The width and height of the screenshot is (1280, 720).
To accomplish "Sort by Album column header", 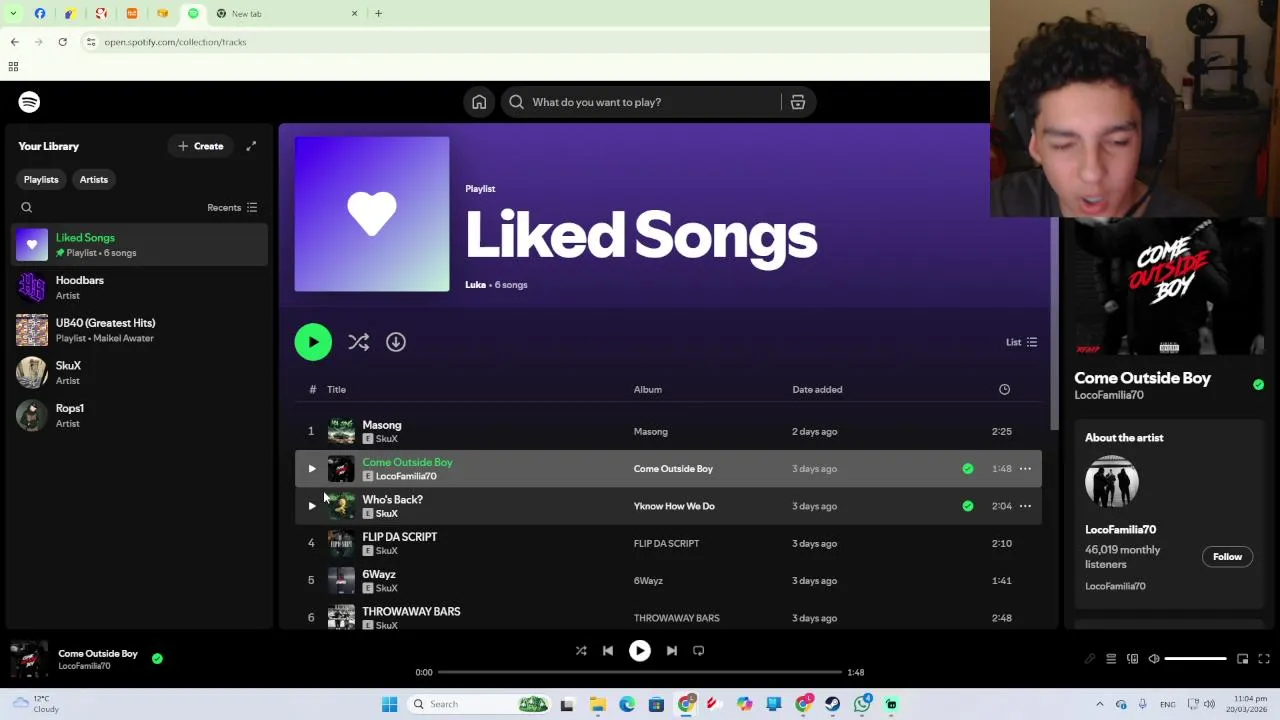I will click(x=647, y=390).
